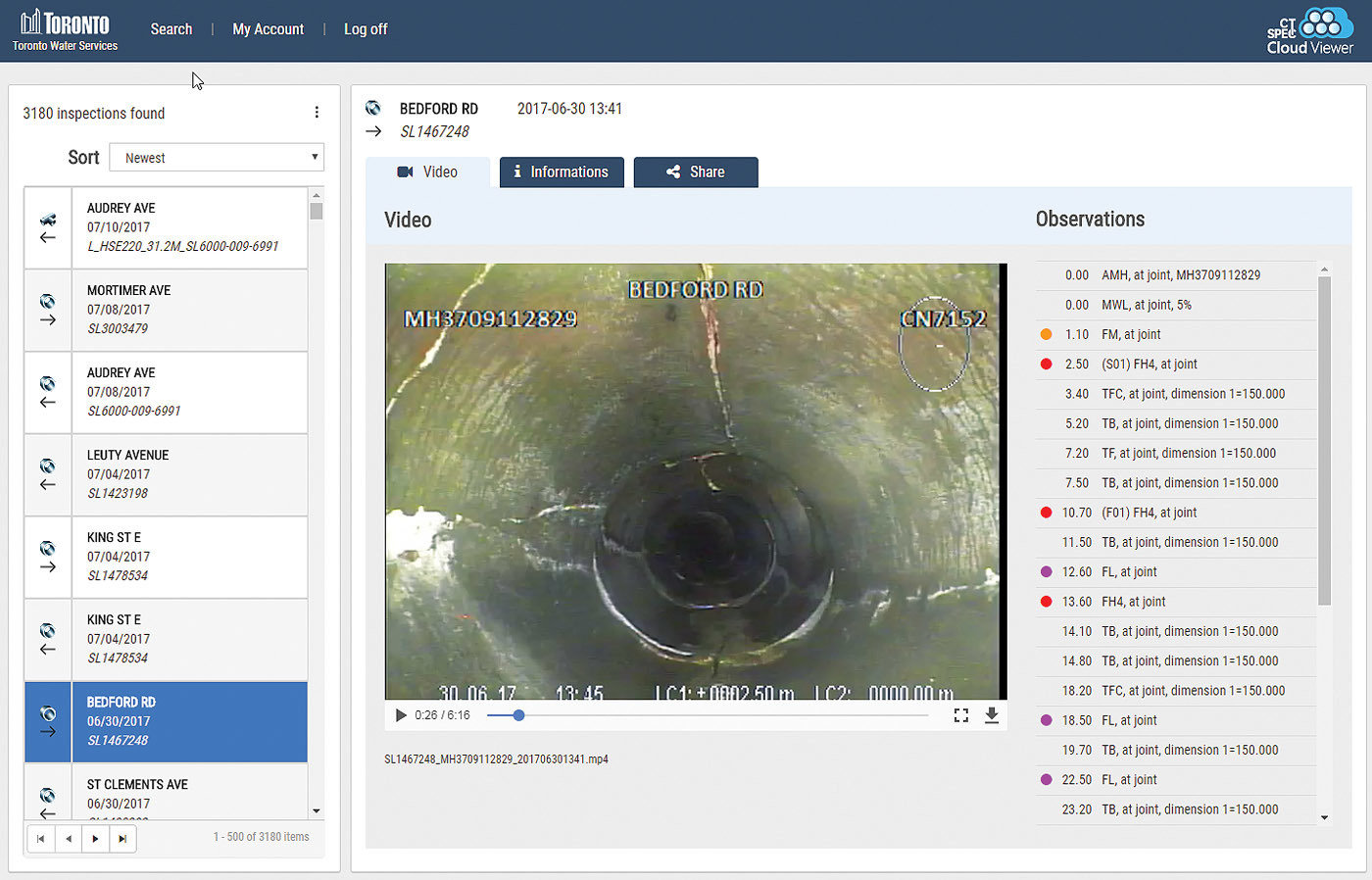Click the video progress slider handle

(518, 715)
